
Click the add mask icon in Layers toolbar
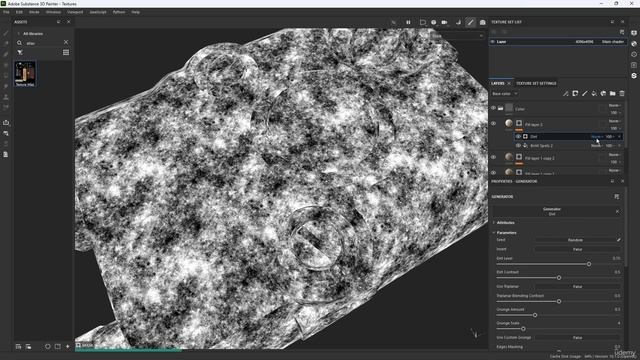(x=575, y=93)
